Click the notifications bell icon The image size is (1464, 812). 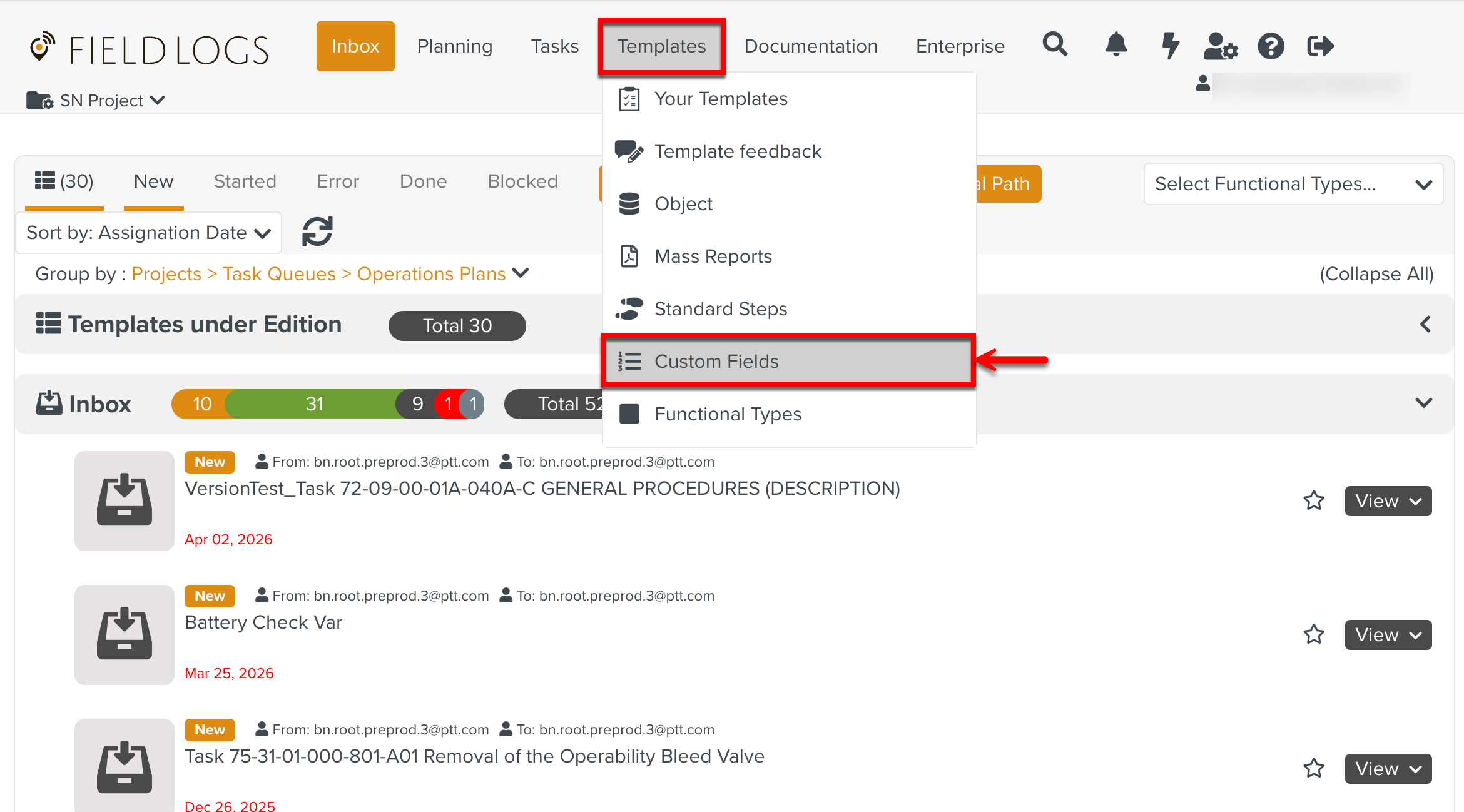[x=1116, y=45]
